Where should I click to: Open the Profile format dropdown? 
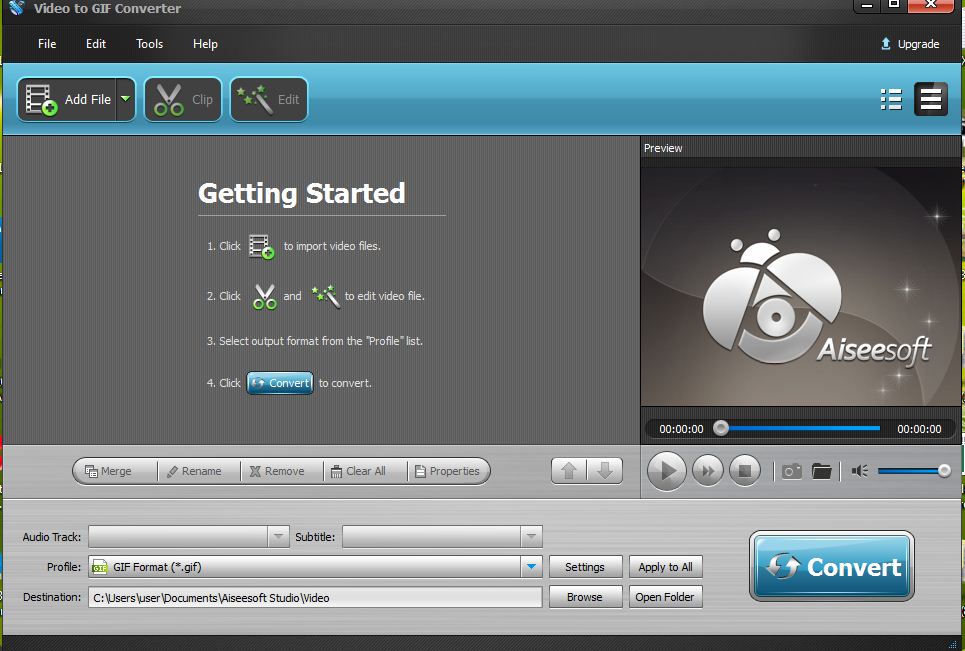click(x=531, y=567)
